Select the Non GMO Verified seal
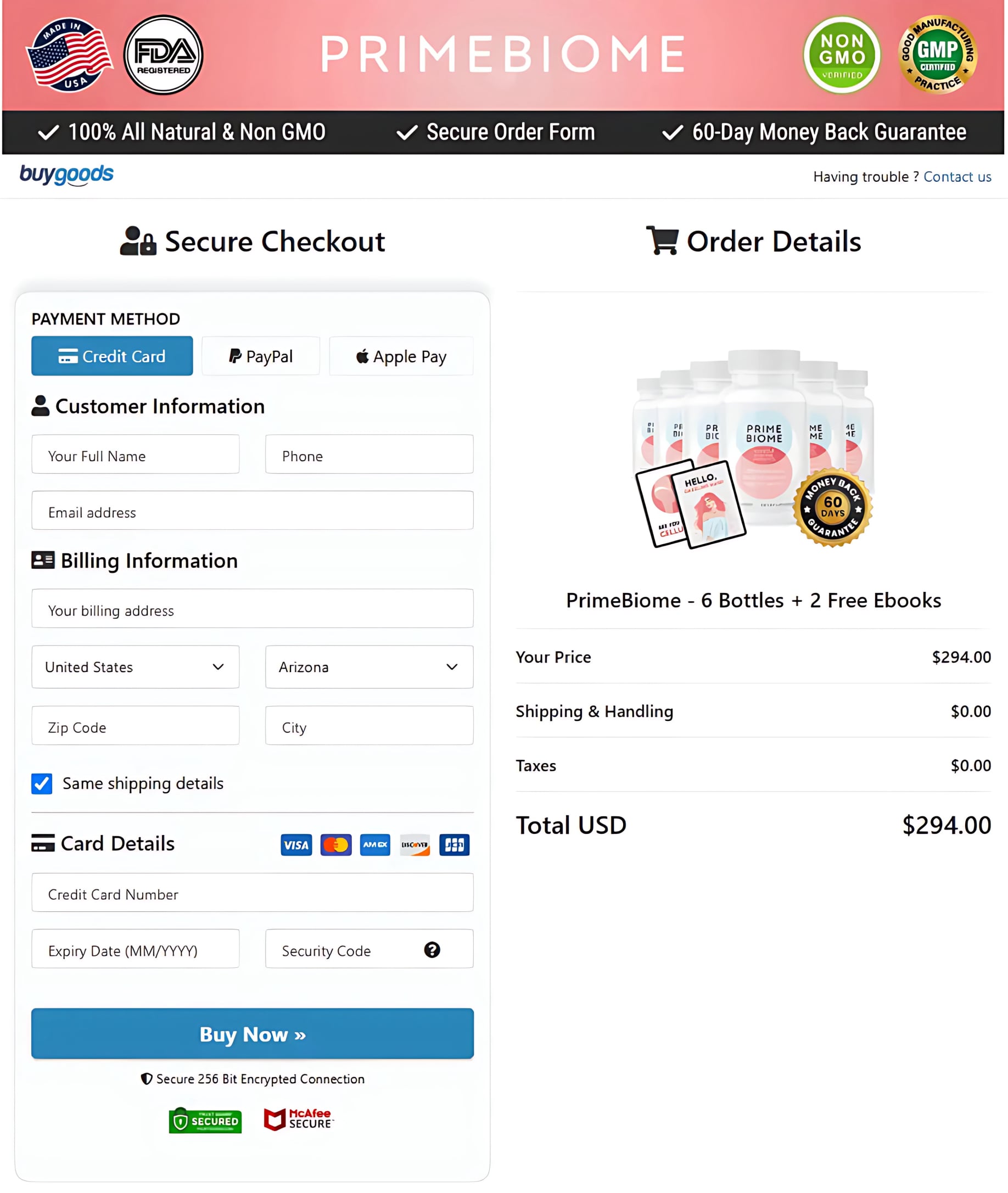 pyautogui.click(x=844, y=54)
